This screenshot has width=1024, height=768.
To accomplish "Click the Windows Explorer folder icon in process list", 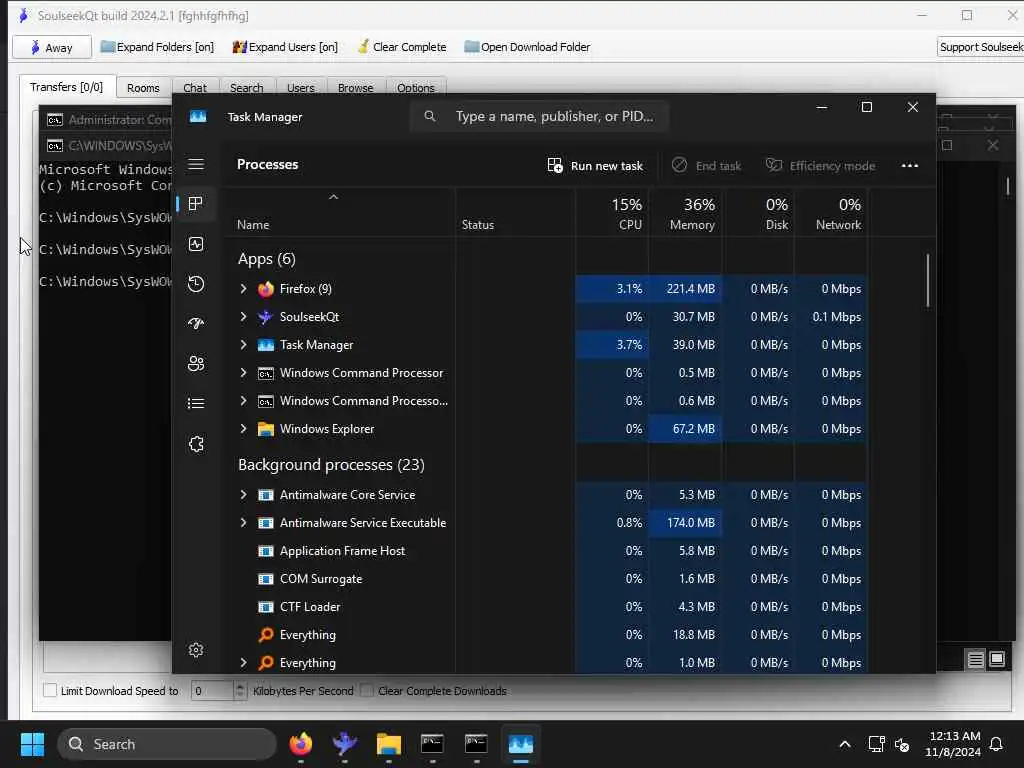I will point(266,429).
